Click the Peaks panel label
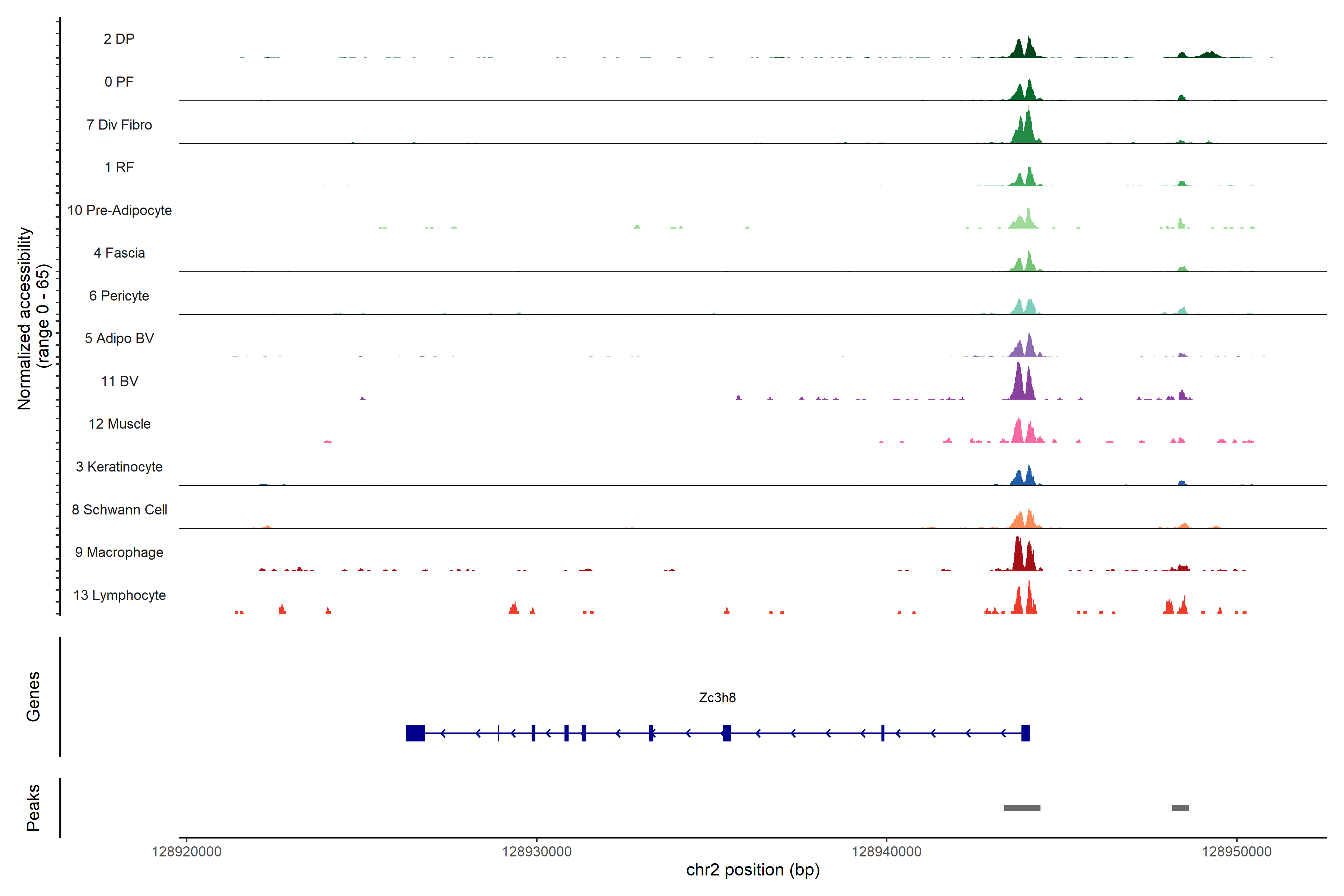 click(33, 808)
